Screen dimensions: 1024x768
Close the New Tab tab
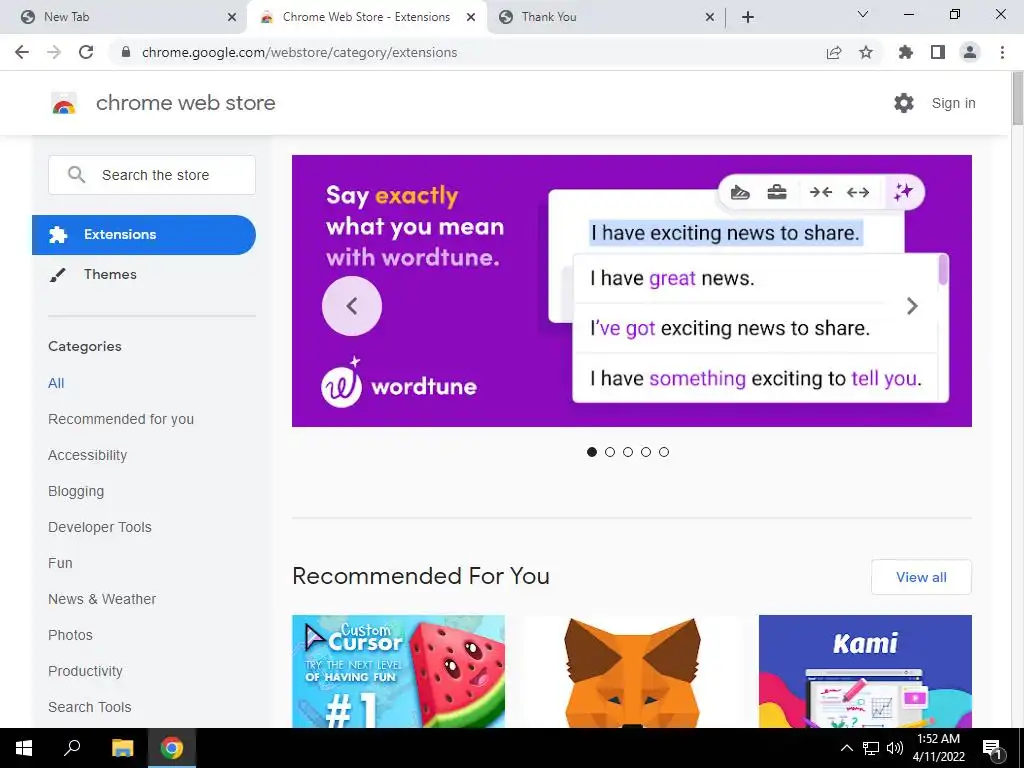[x=232, y=17]
